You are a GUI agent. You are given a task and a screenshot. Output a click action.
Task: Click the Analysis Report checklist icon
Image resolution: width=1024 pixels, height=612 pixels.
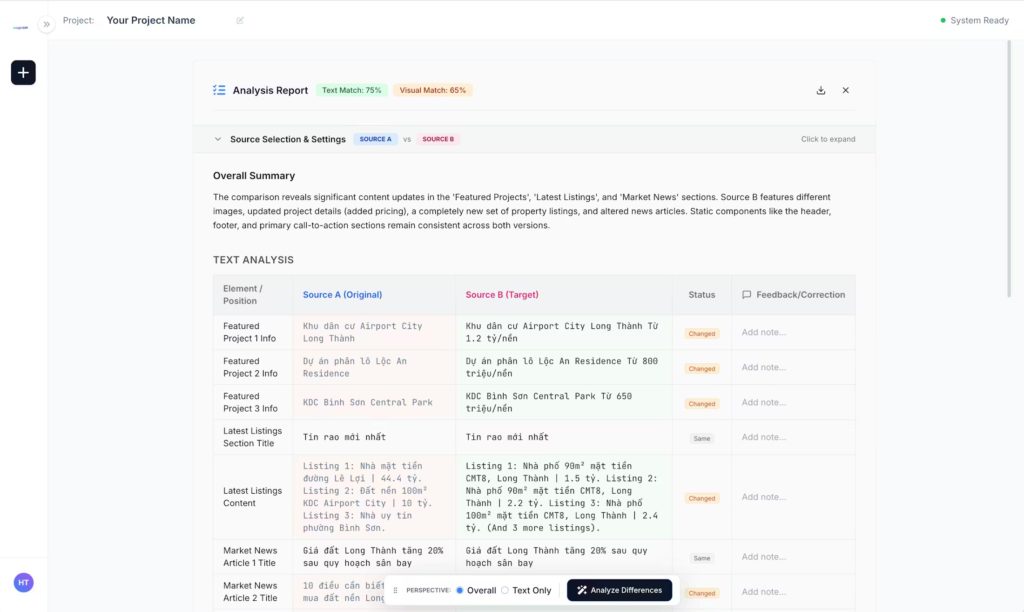pyautogui.click(x=218, y=89)
